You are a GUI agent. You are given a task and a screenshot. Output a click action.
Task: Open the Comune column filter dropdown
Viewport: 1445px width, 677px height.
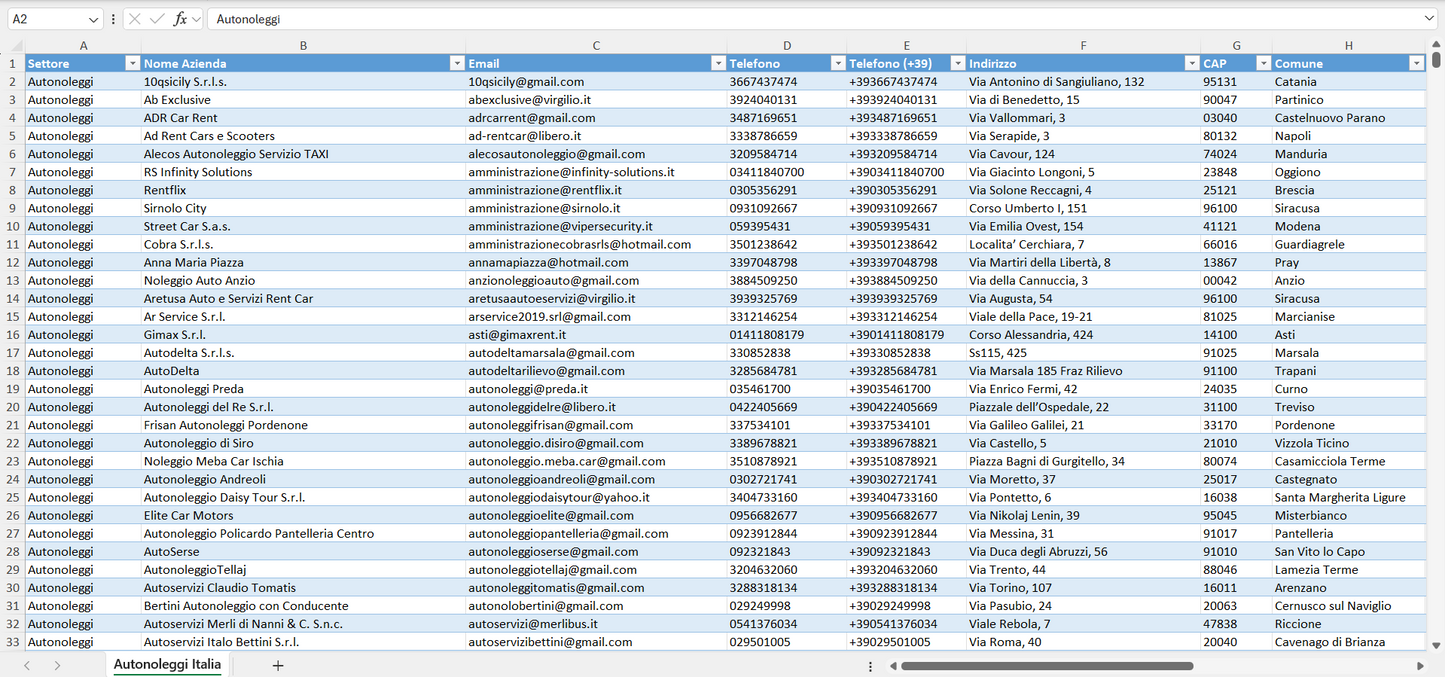pos(1416,63)
